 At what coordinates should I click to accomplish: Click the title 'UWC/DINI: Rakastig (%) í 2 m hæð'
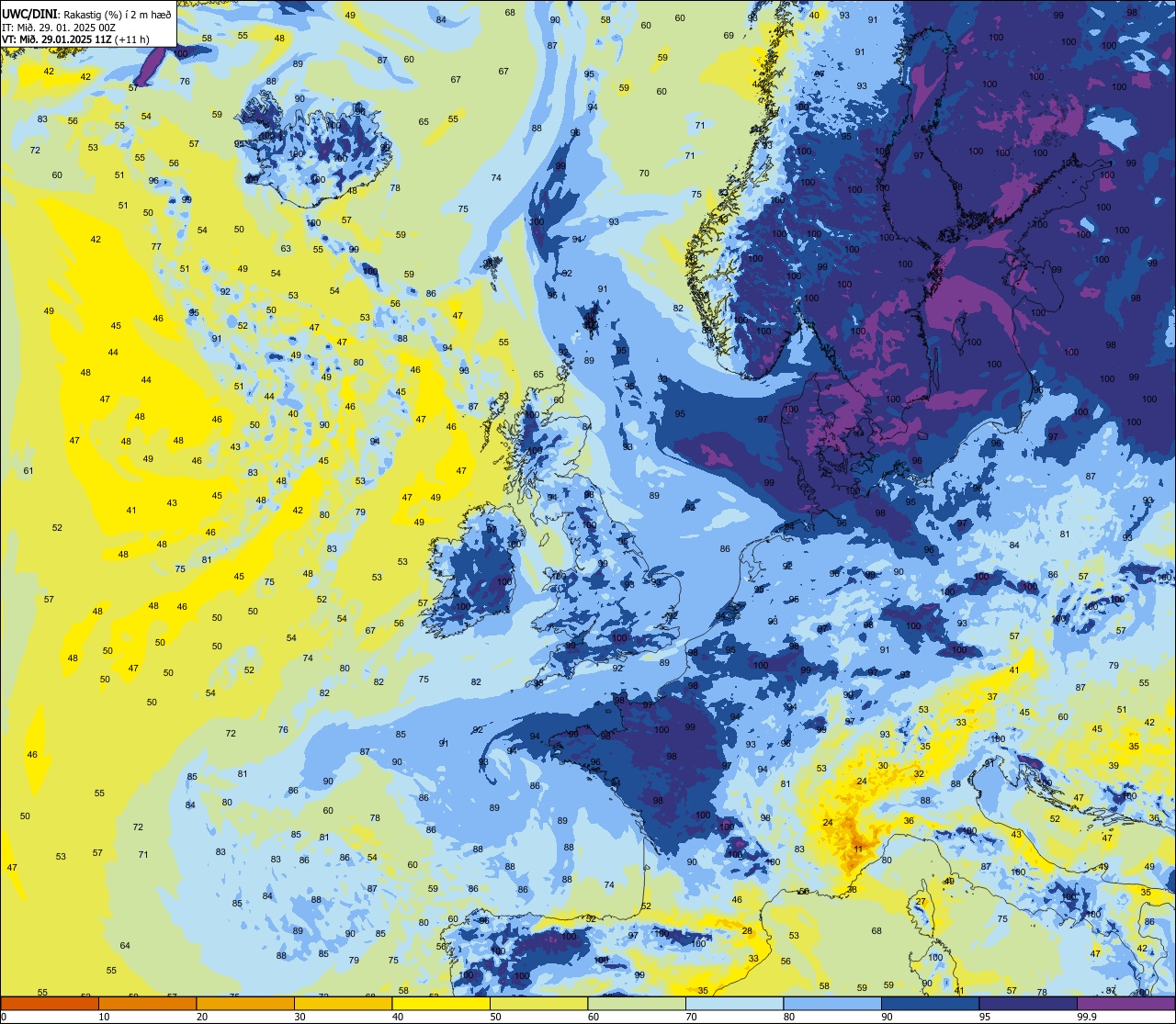(87, 15)
